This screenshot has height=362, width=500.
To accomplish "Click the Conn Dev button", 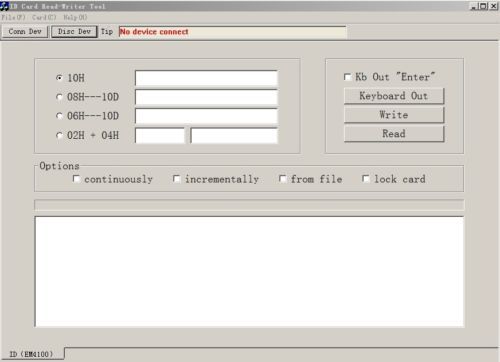I will click(x=25, y=32).
